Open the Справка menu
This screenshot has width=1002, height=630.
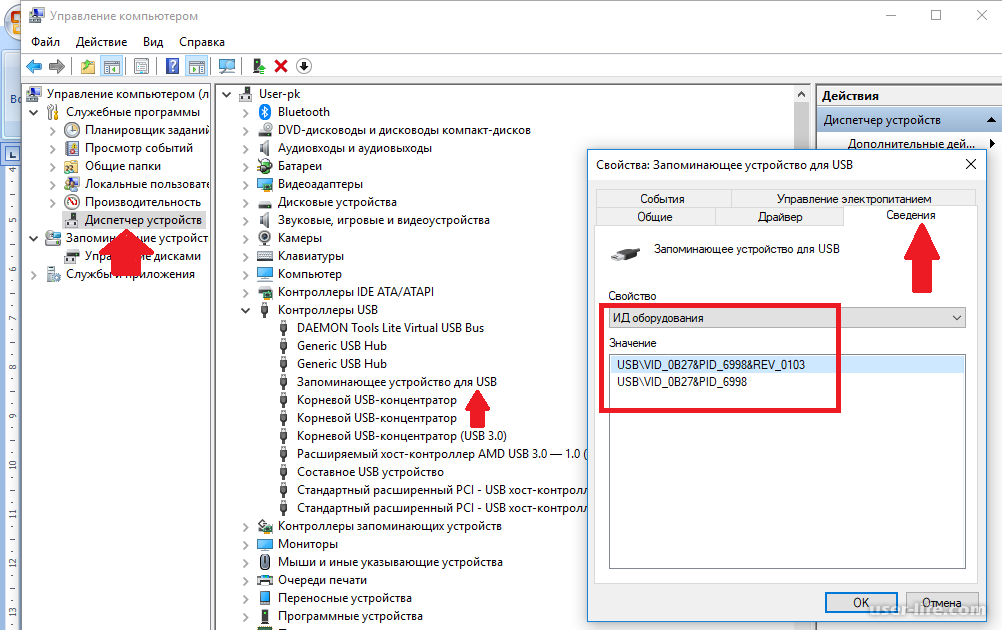(202, 42)
